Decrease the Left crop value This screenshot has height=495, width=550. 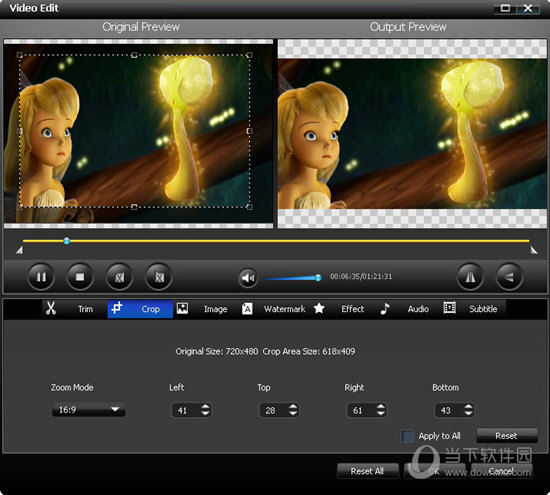205,414
